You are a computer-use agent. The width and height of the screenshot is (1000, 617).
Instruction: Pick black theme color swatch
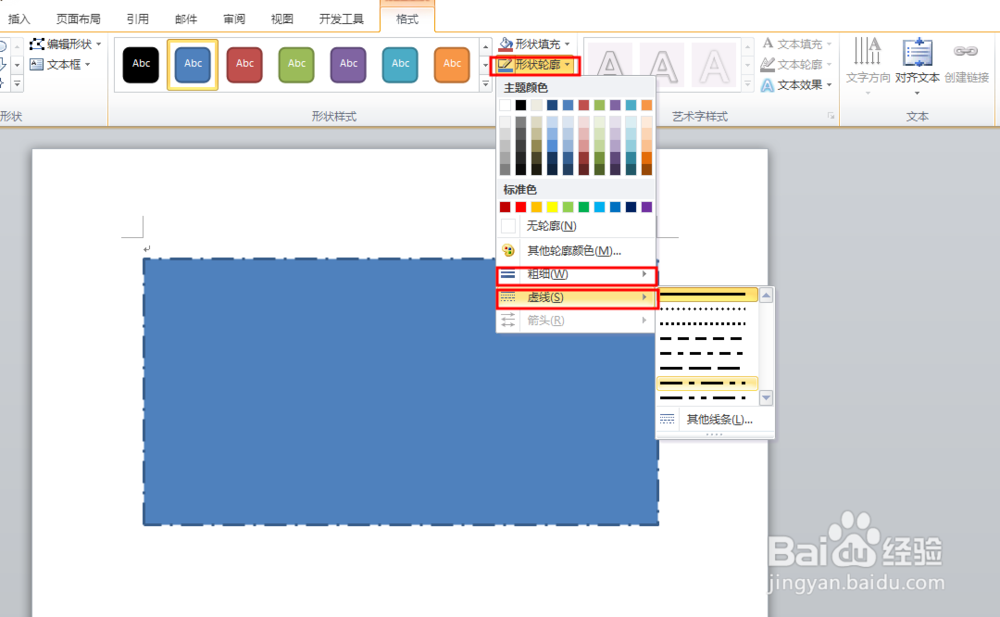point(520,105)
